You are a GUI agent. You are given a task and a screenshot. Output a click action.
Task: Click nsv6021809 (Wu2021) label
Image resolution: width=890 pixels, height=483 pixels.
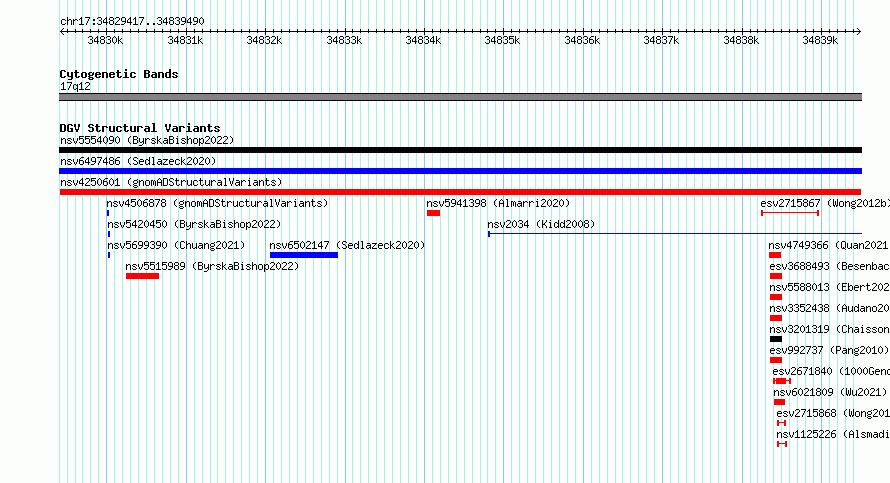(830, 392)
